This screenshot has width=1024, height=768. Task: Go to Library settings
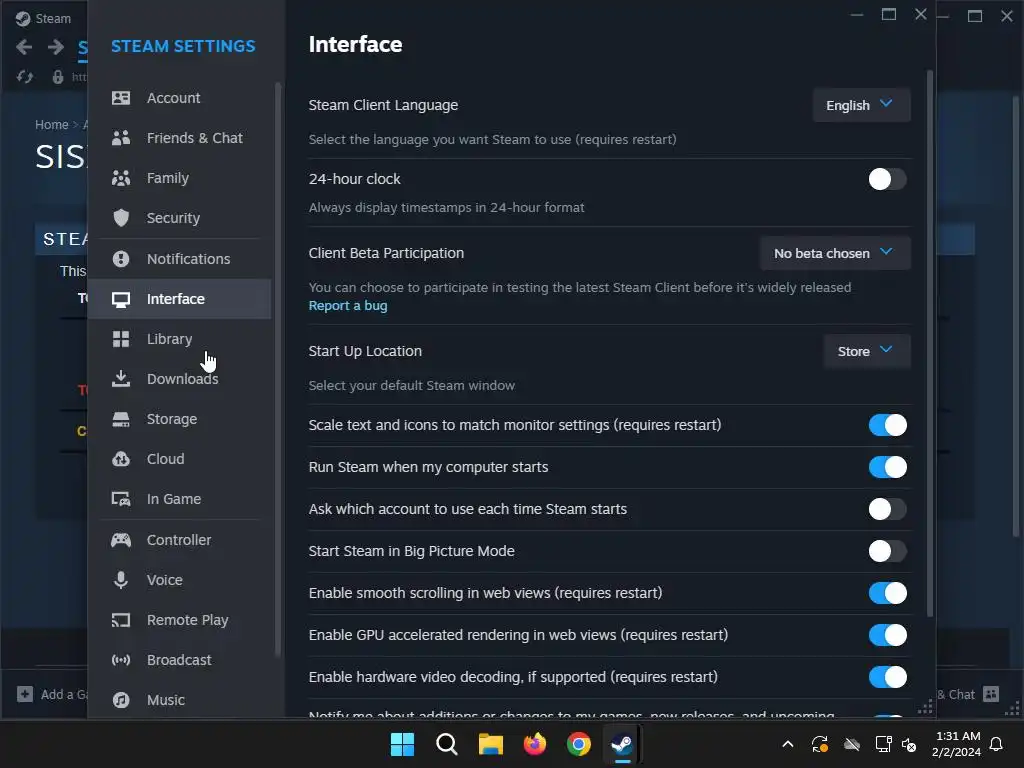click(180, 339)
